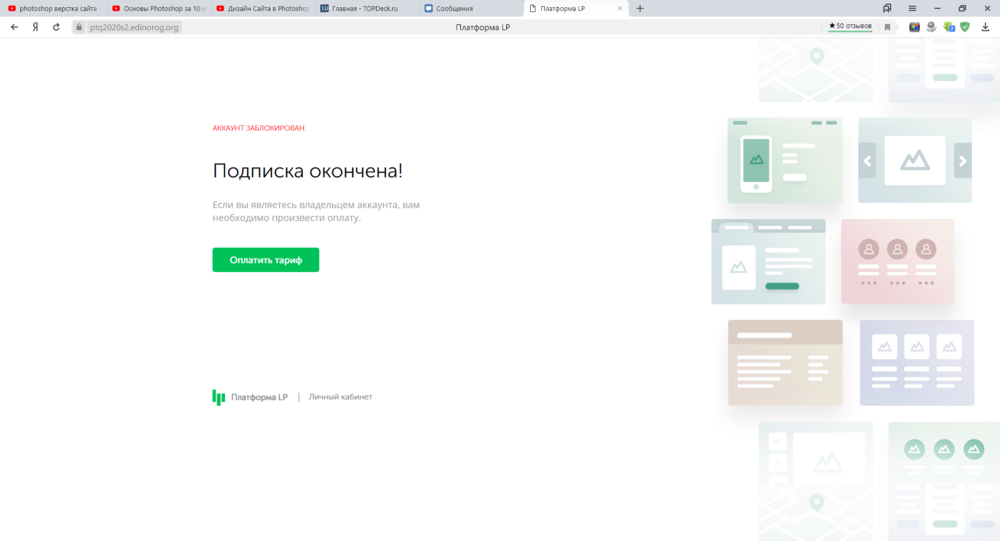Open the bookmarks collections icon in title bar
Image resolution: width=1000 pixels, height=541 pixels.
887,8
